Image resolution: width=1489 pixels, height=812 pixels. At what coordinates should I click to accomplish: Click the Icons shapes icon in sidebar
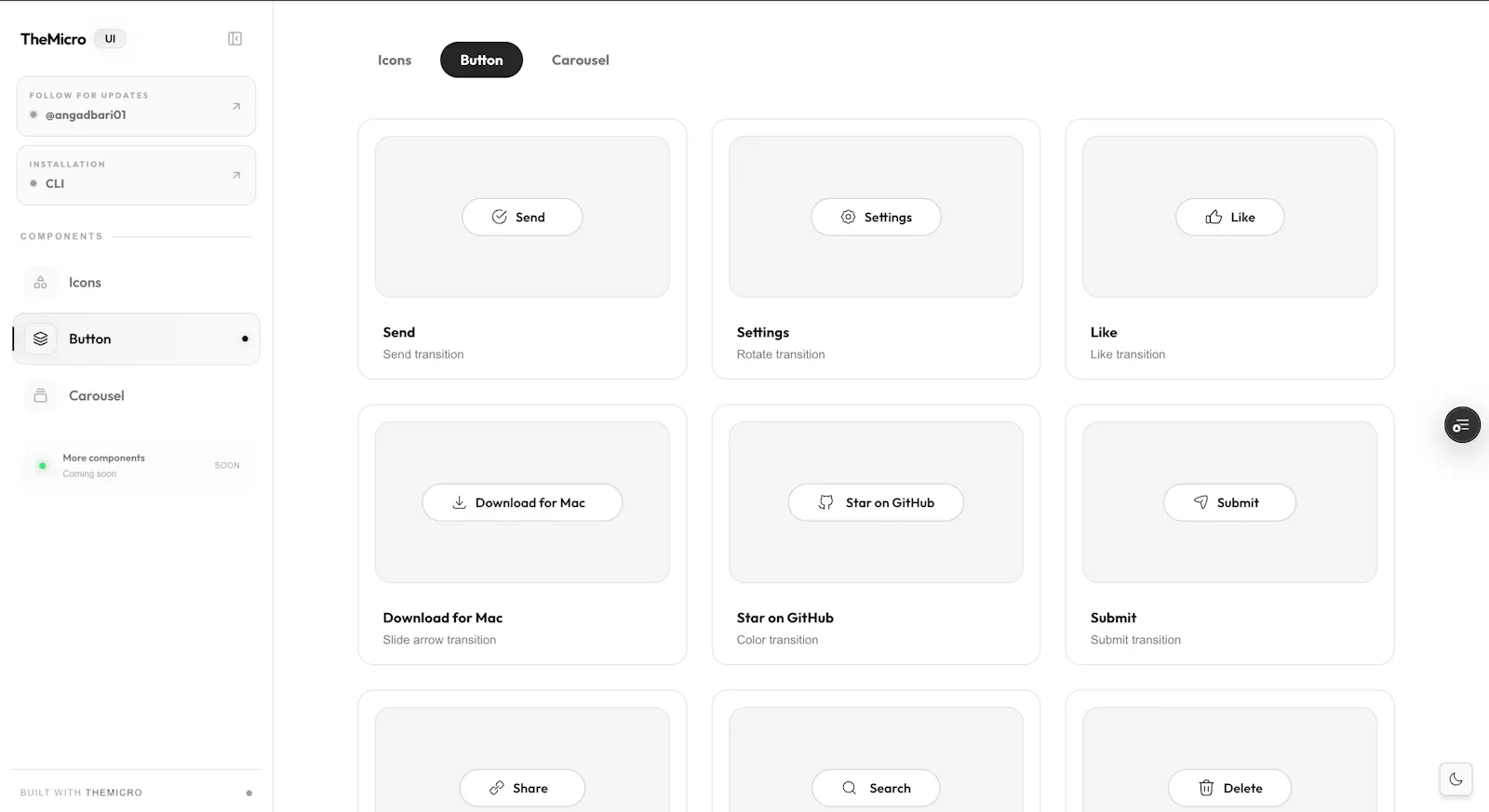coord(40,283)
